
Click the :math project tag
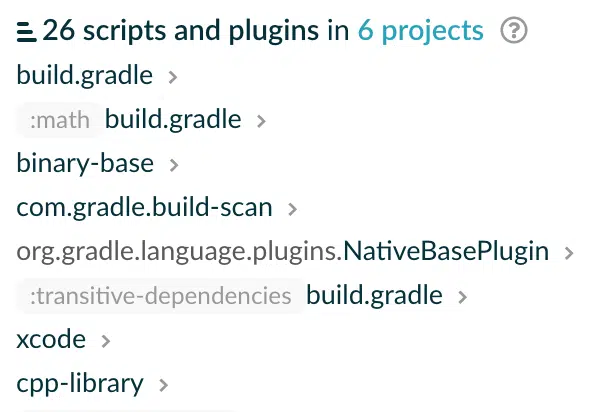tap(60, 120)
